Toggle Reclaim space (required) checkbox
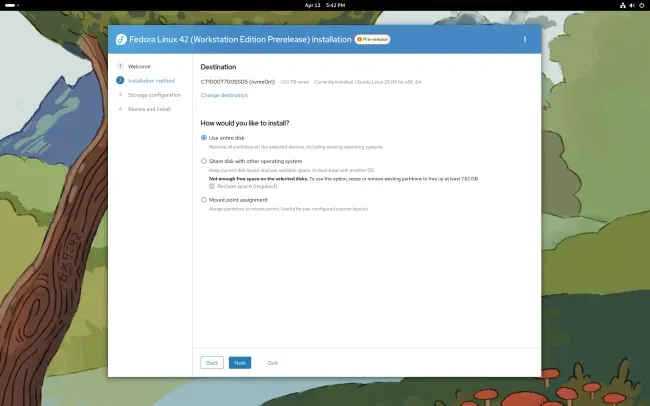 [x=212, y=186]
